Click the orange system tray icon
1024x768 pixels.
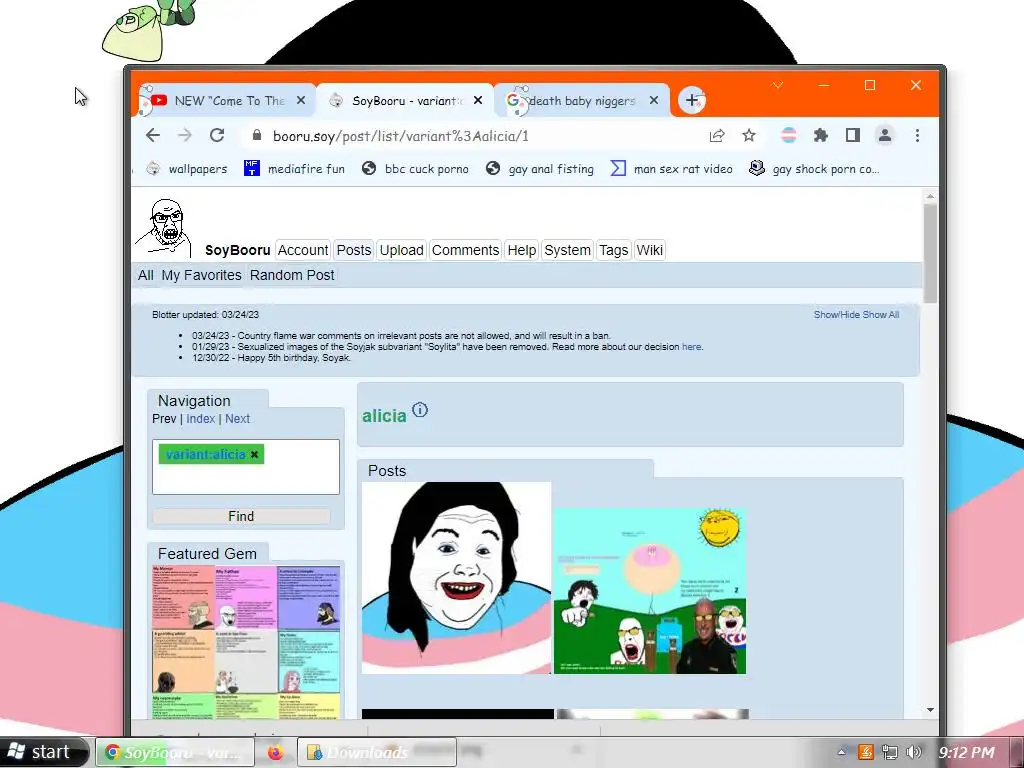866,752
